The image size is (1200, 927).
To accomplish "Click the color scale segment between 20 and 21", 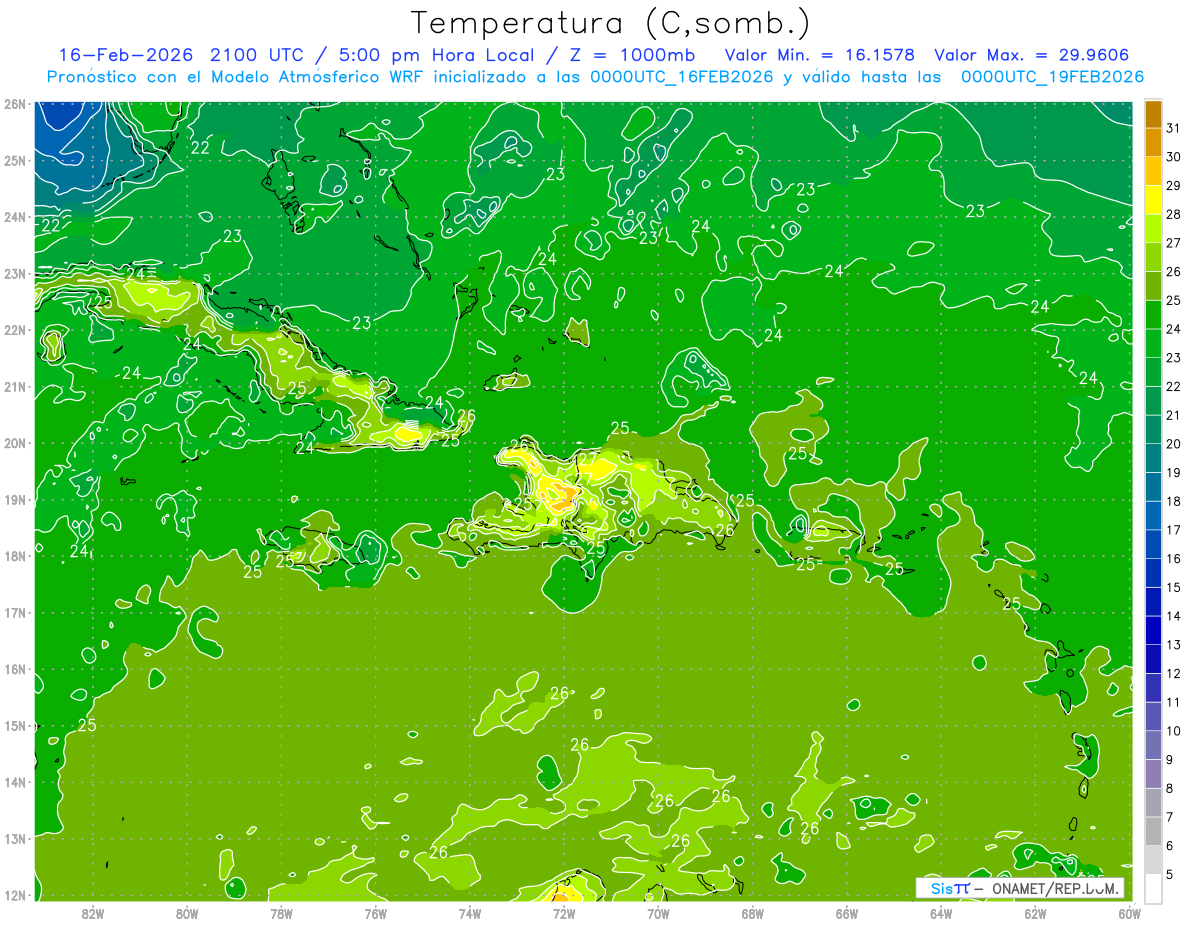I will coord(1153,430).
